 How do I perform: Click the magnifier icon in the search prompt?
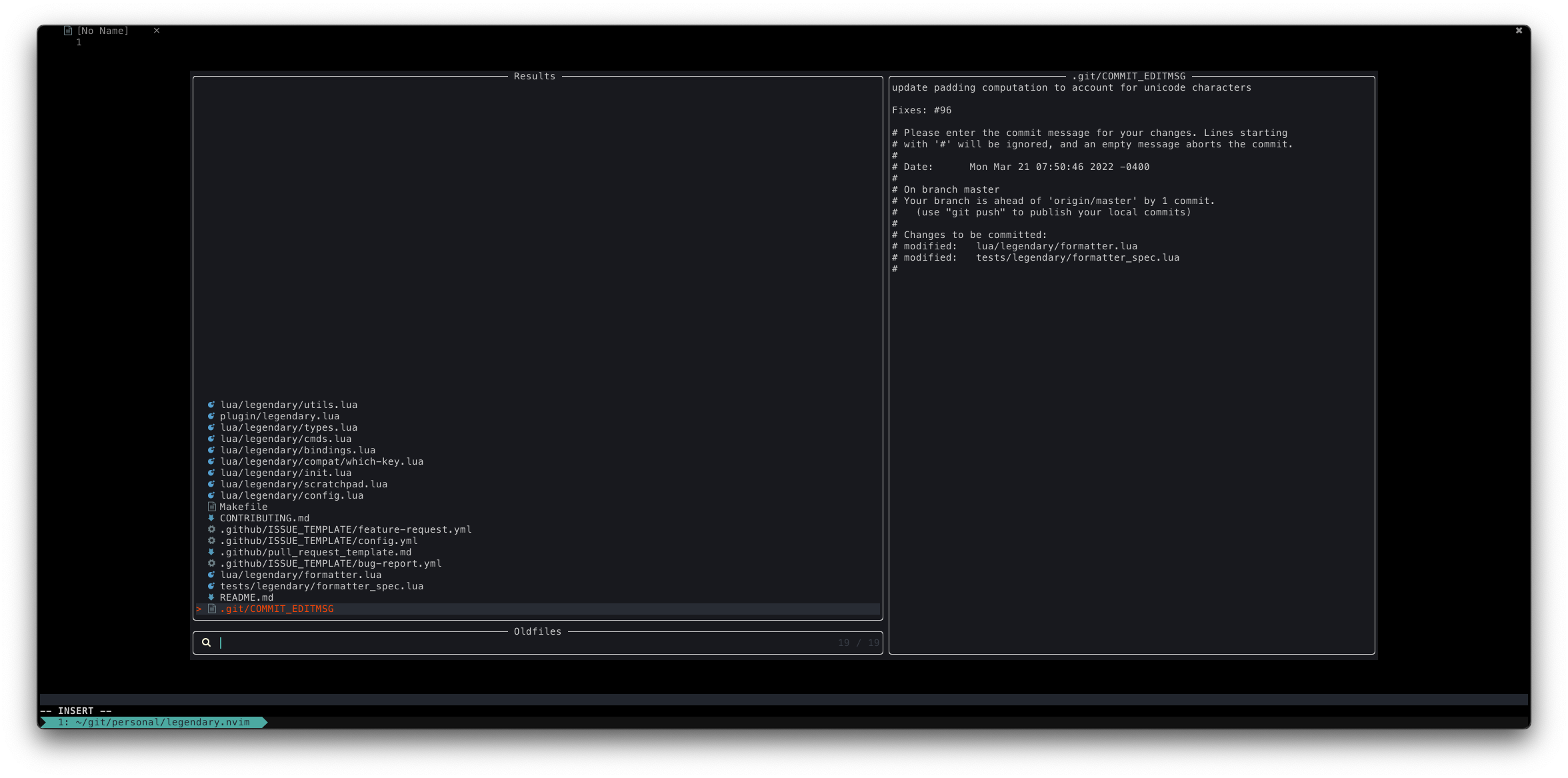point(206,643)
